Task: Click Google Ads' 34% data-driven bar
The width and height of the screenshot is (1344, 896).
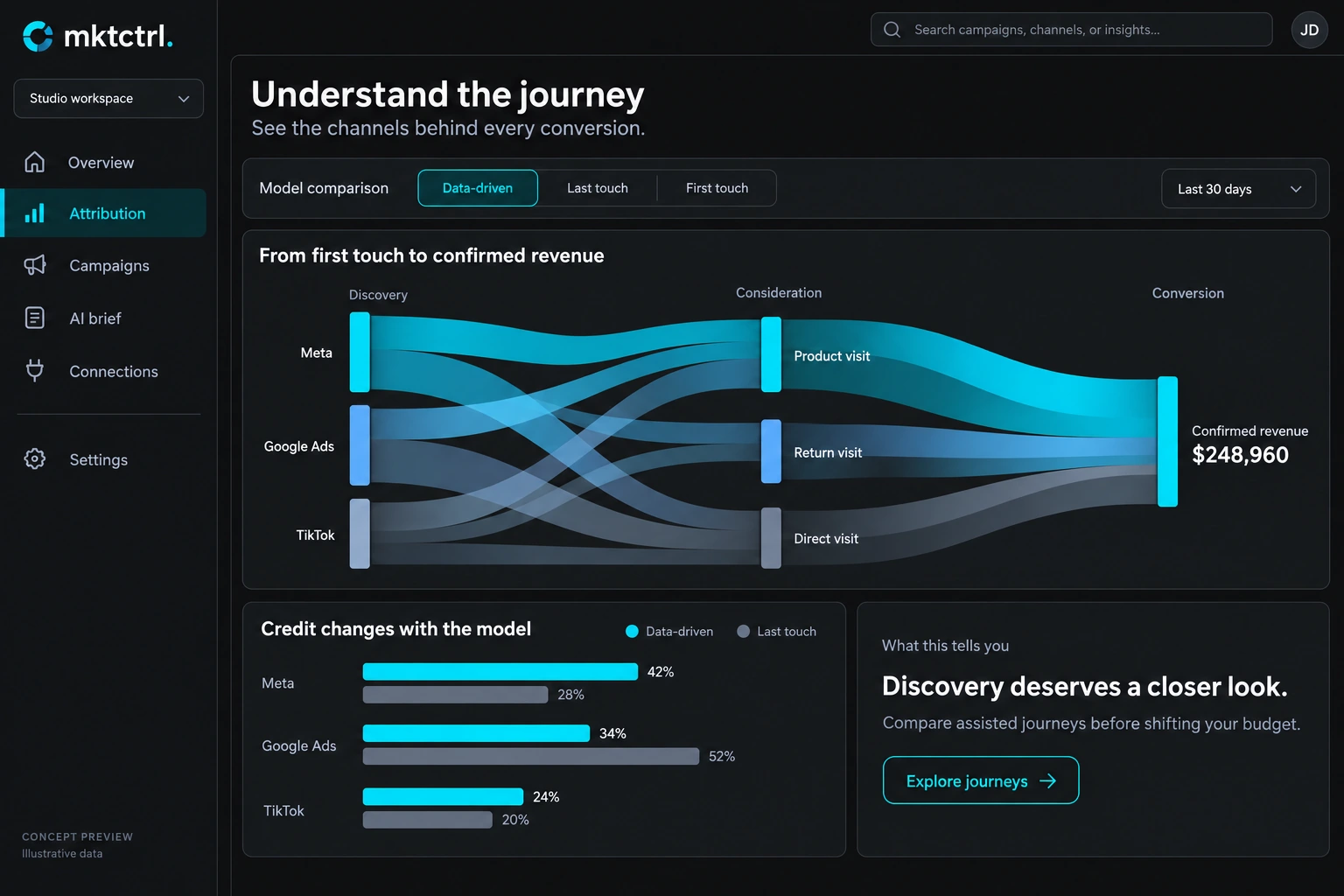Action: pyautogui.click(x=476, y=733)
